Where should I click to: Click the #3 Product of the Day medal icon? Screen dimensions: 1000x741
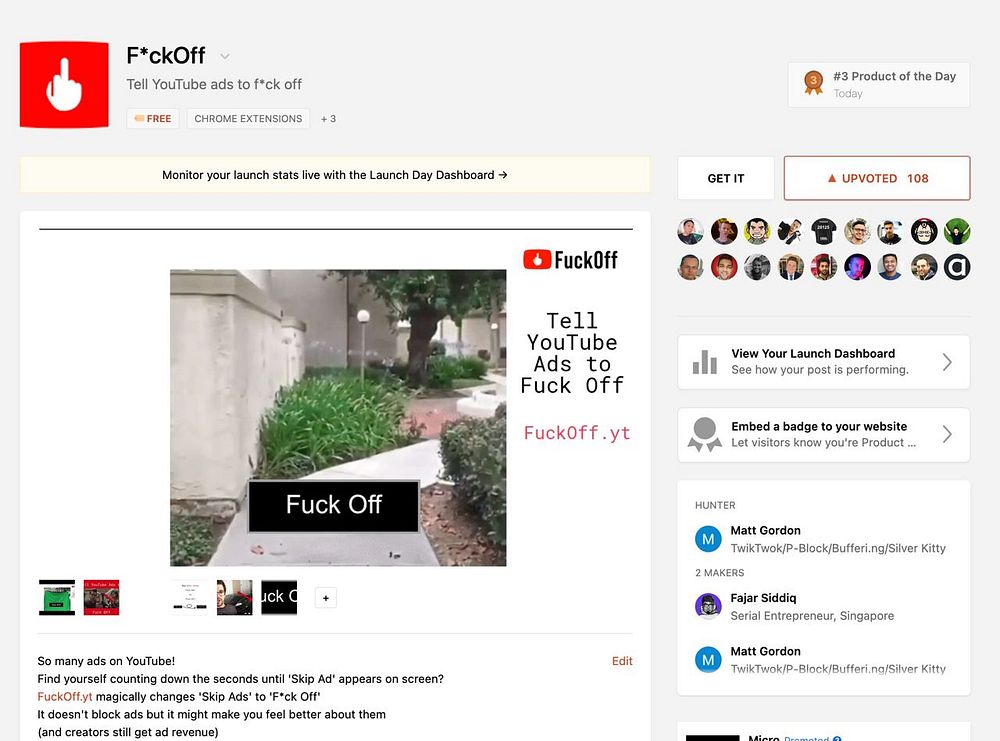tap(813, 83)
